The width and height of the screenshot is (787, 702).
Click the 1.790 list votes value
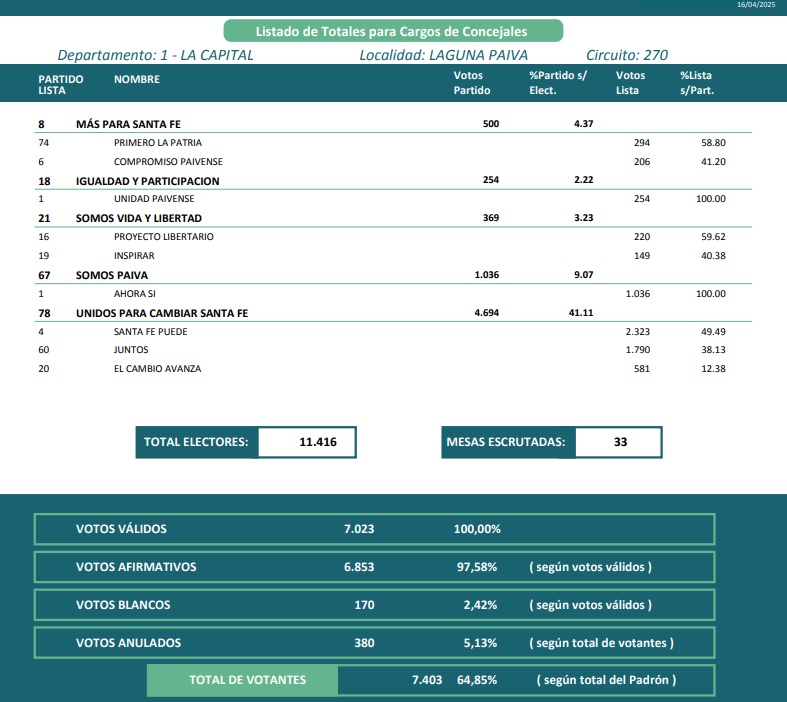pos(637,350)
